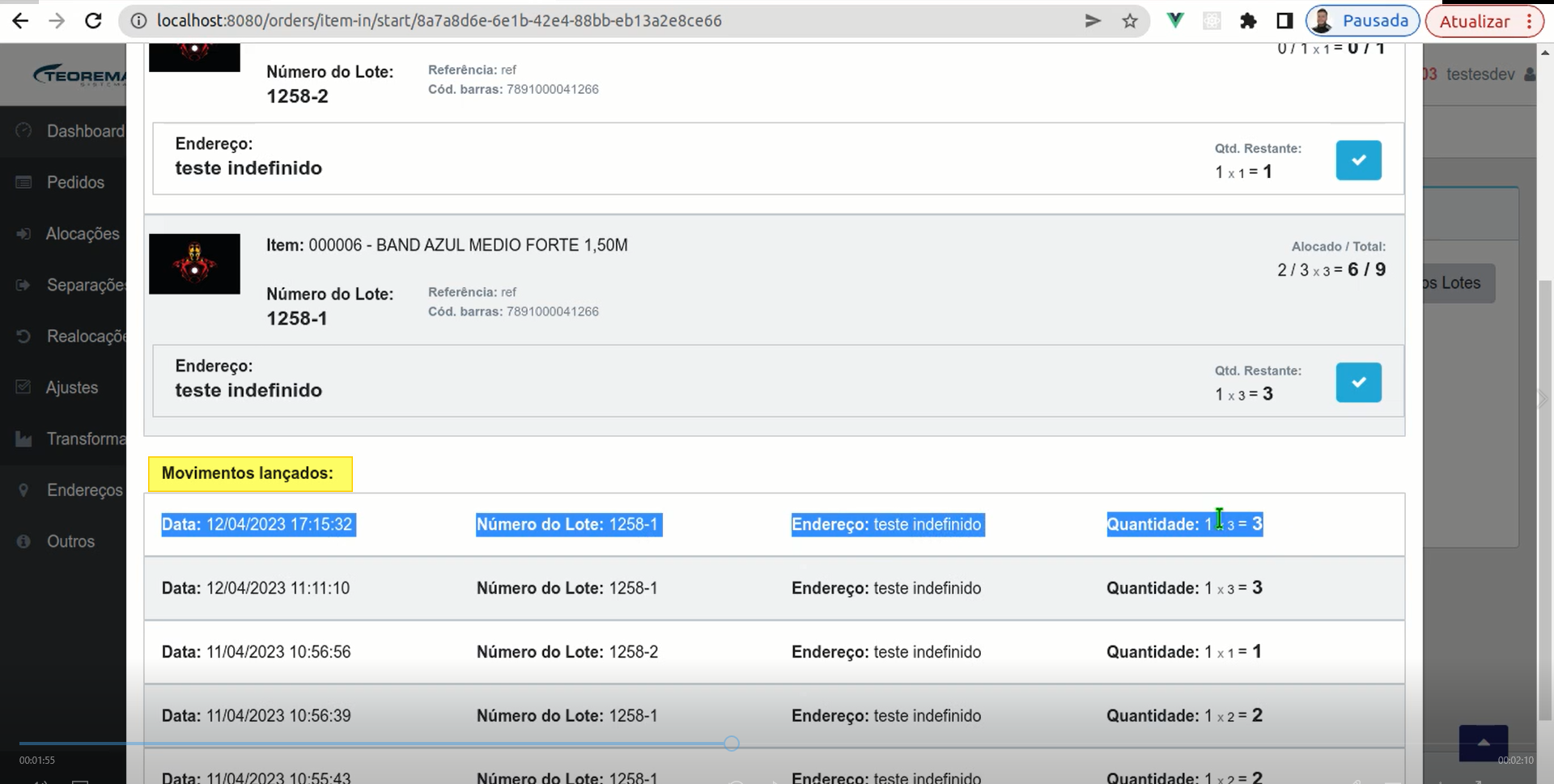The height and width of the screenshot is (784, 1554).
Task: Open the browser three-dot menu
Action: tap(1530, 21)
